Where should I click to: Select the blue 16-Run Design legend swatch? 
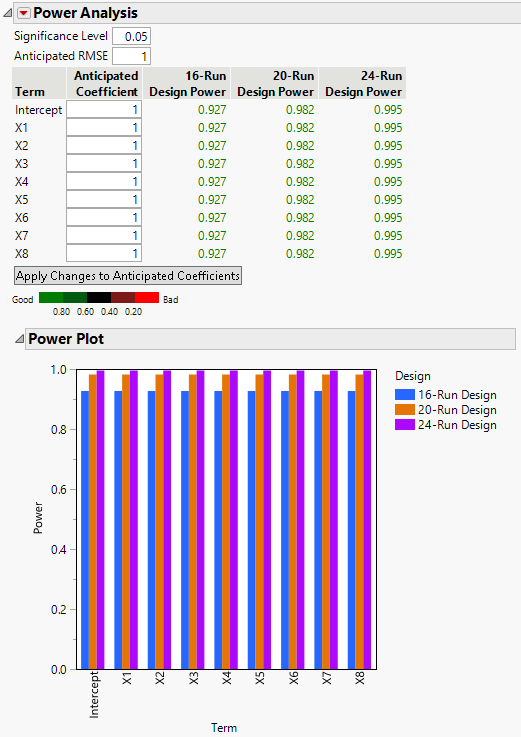click(x=404, y=394)
